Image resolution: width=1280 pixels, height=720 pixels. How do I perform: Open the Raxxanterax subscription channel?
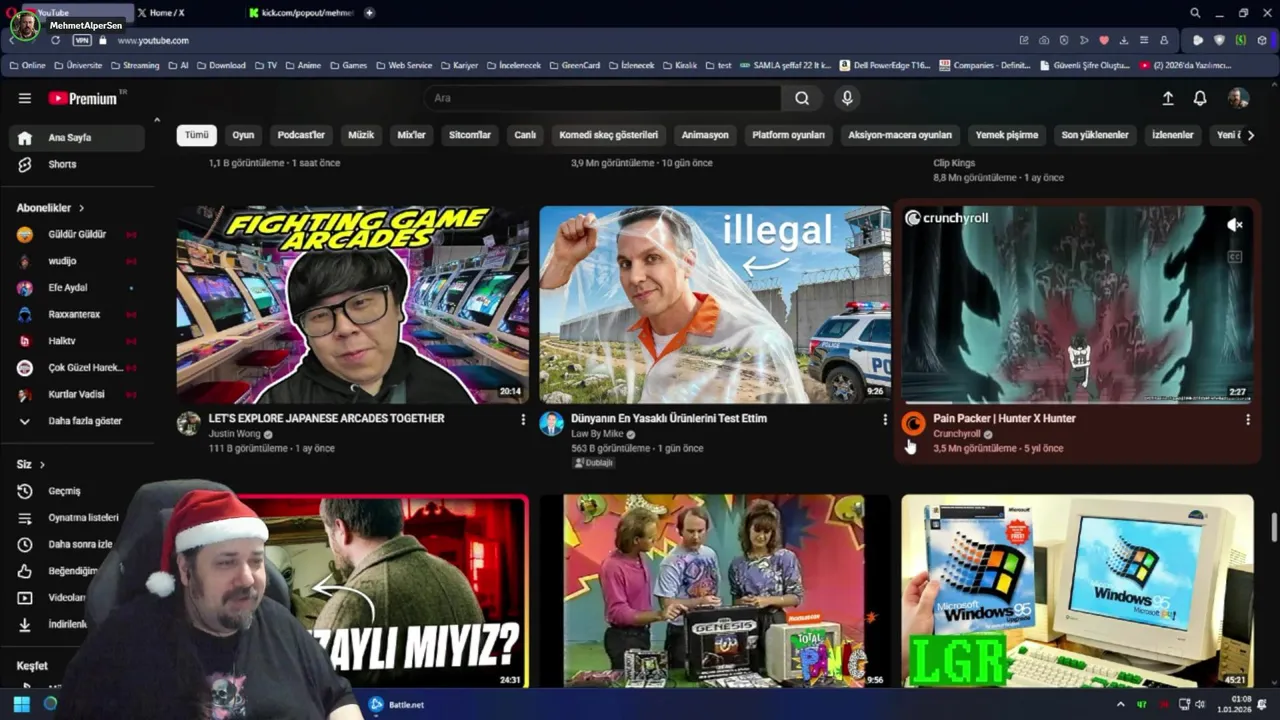[x=77, y=314]
